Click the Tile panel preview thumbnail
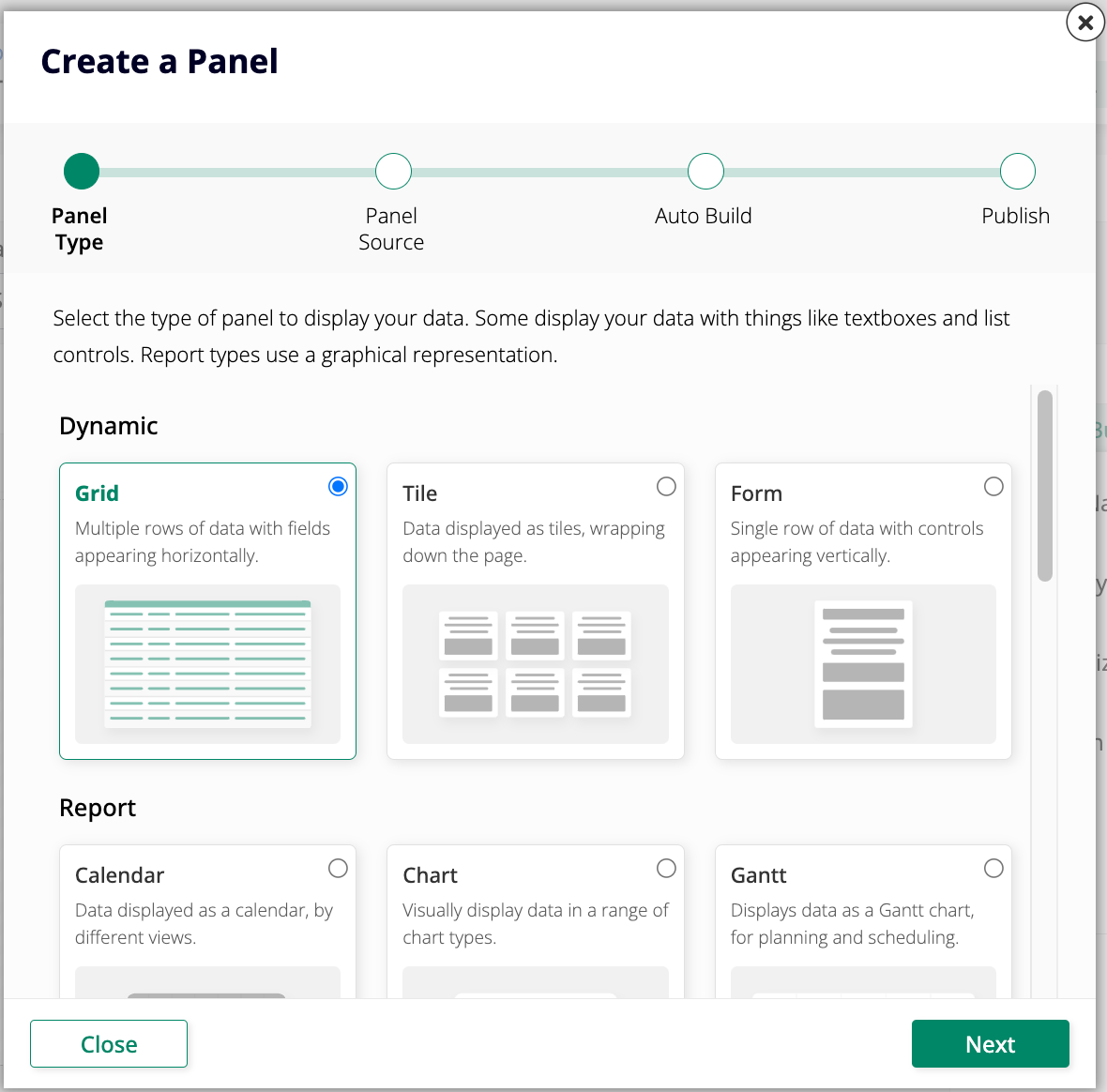This screenshot has height=1092, width=1107. click(535, 666)
